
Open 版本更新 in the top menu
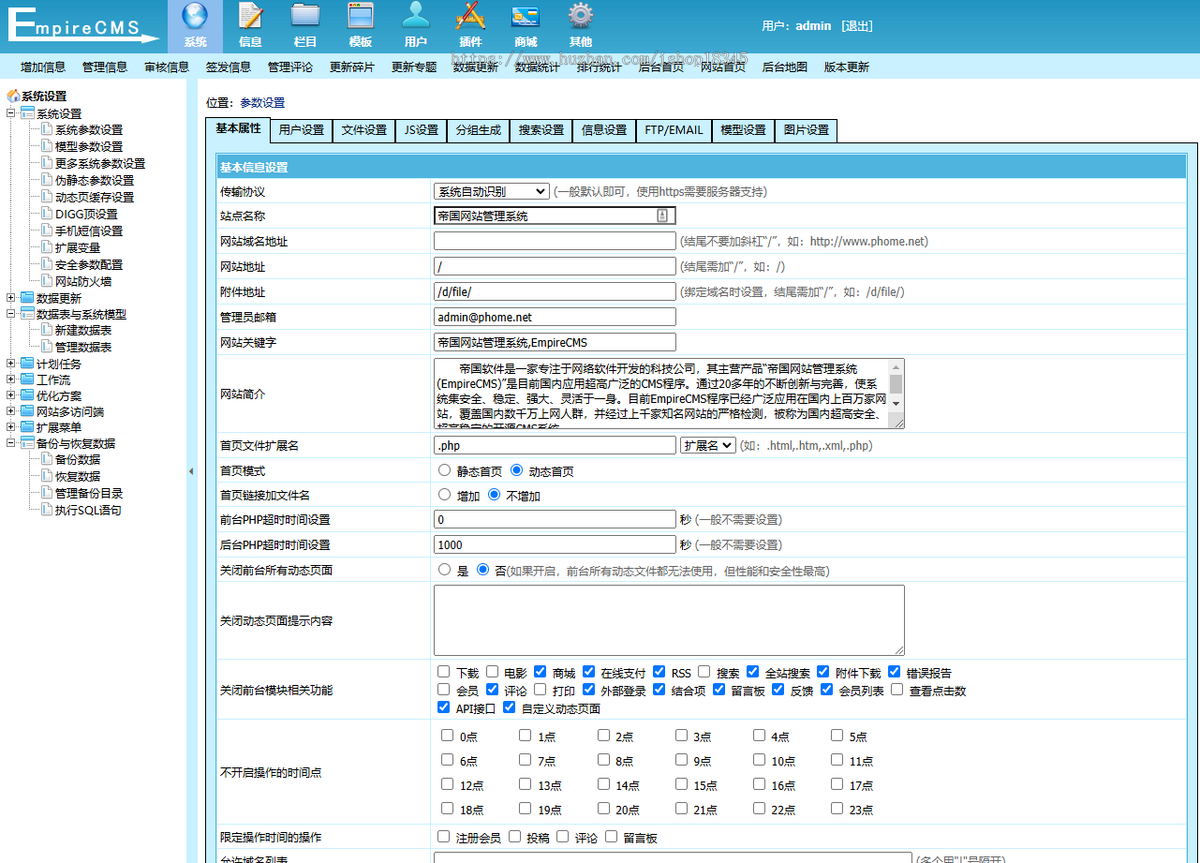(x=846, y=67)
